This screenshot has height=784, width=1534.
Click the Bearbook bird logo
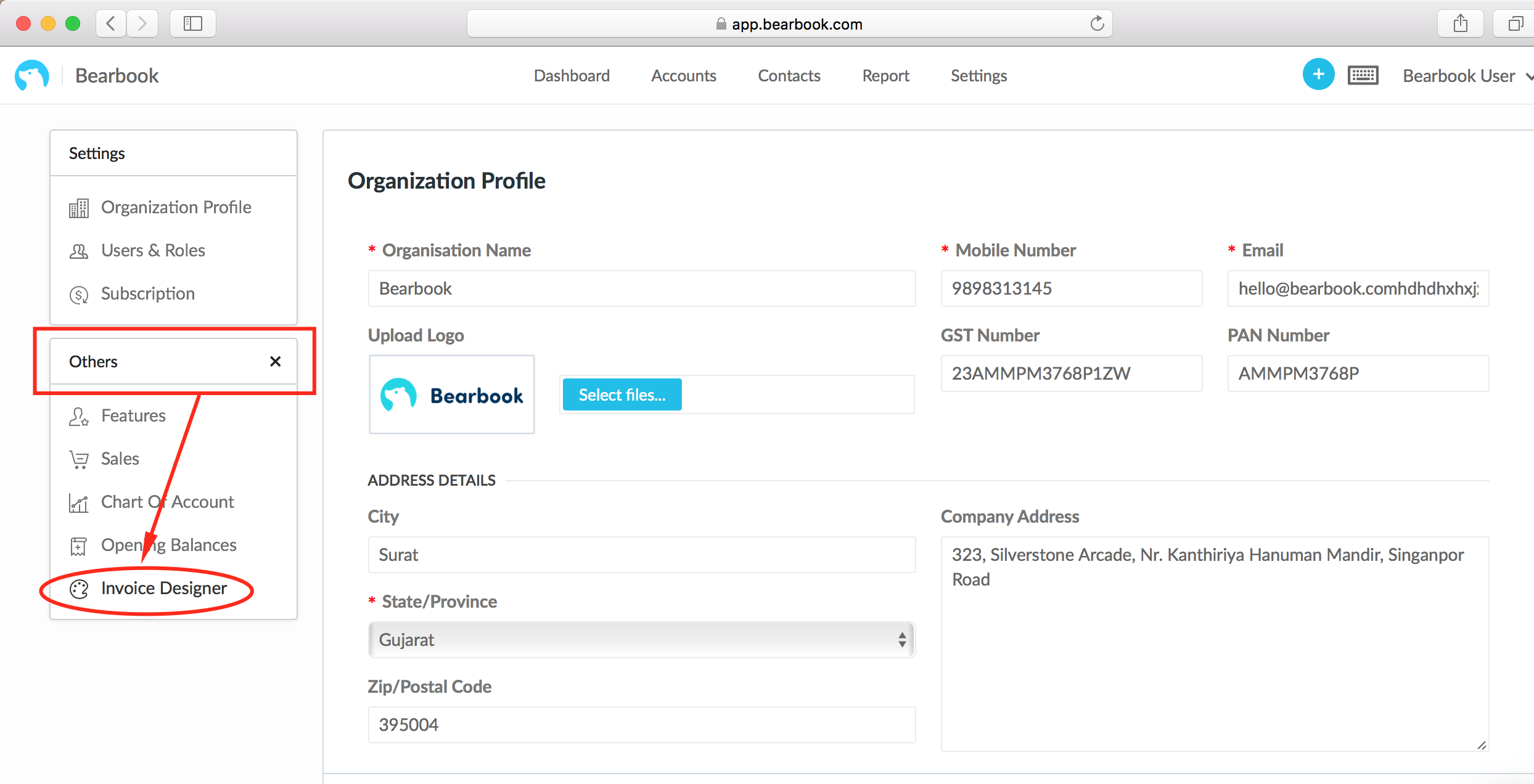(32, 76)
